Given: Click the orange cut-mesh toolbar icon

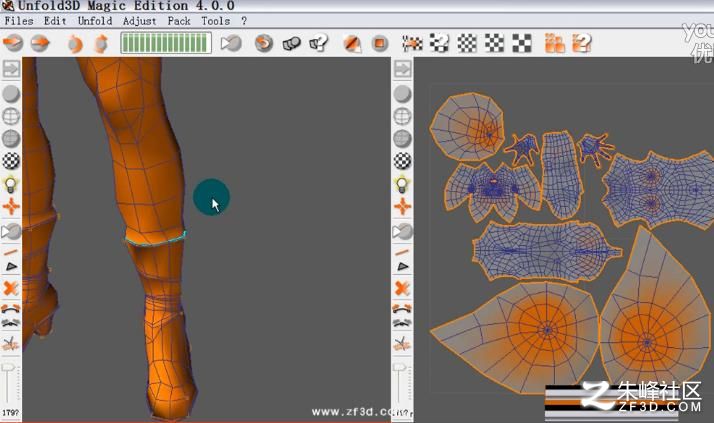Looking at the screenshot, I should tap(352, 44).
